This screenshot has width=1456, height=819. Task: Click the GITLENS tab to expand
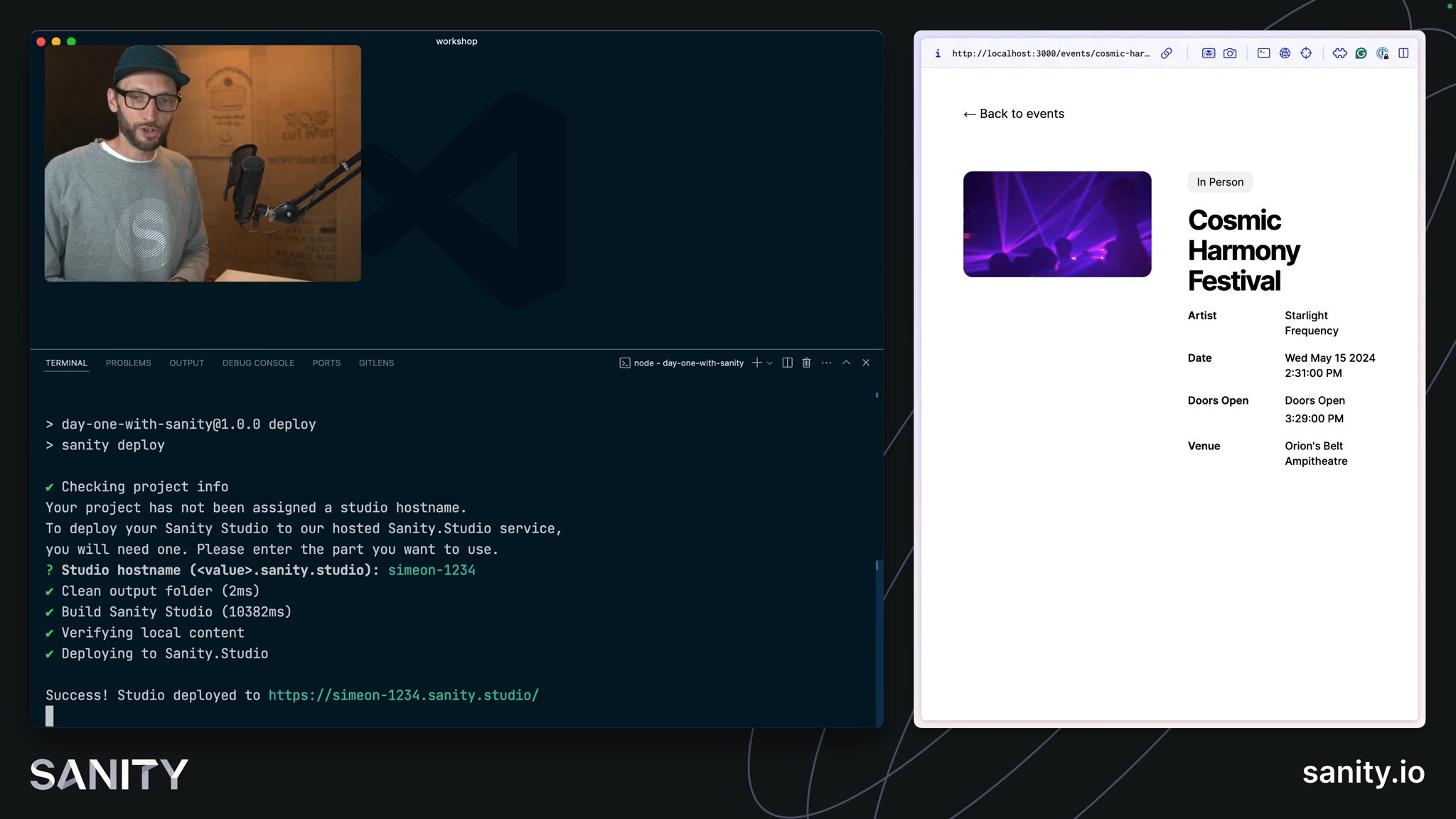(377, 363)
